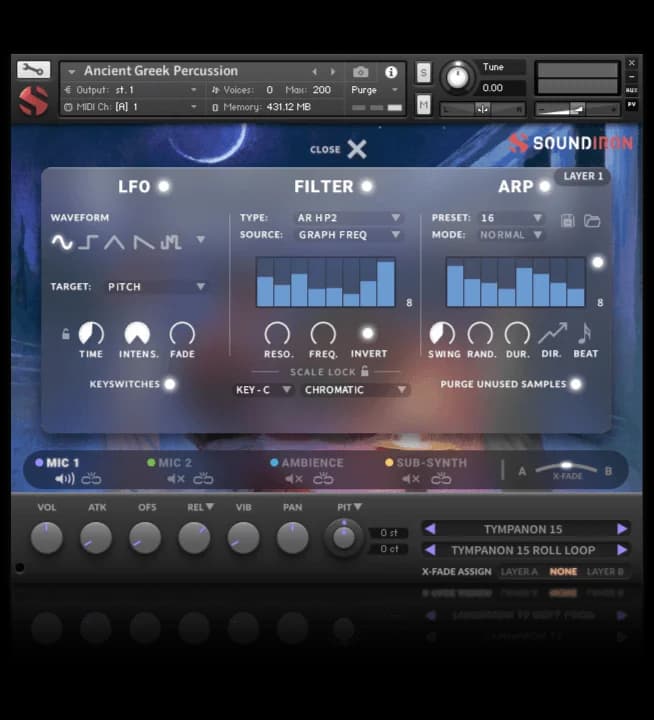
Task: Switch to the AMBIENCE mic tab
Action: [x=311, y=463]
